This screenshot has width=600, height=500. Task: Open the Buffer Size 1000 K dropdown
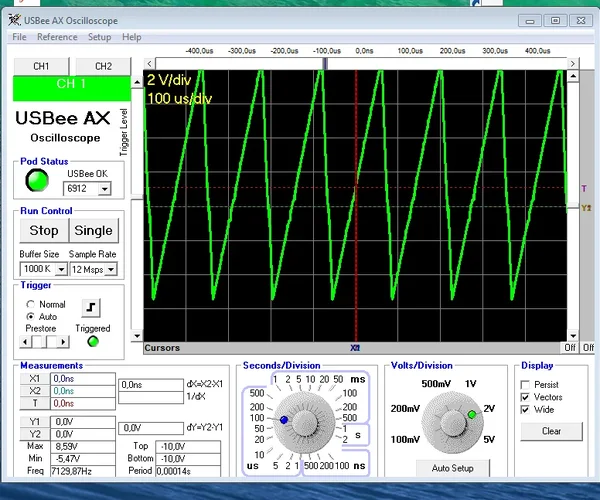click(61, 269)
